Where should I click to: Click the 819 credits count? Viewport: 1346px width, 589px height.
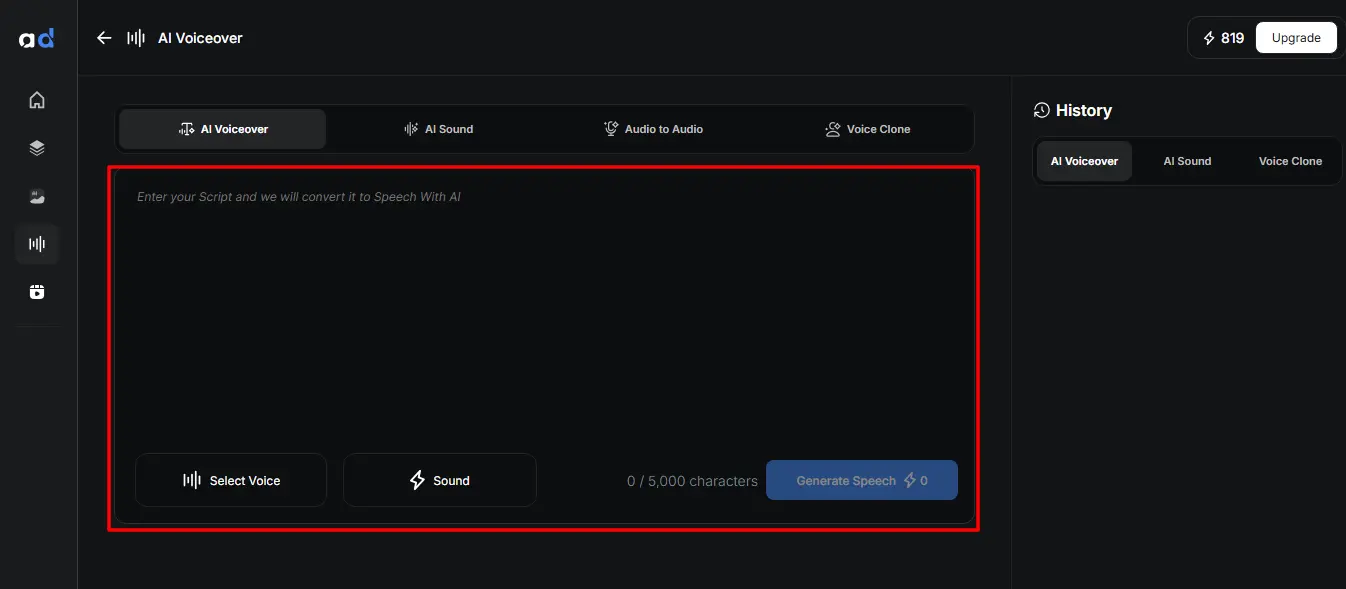(1232, 38)
